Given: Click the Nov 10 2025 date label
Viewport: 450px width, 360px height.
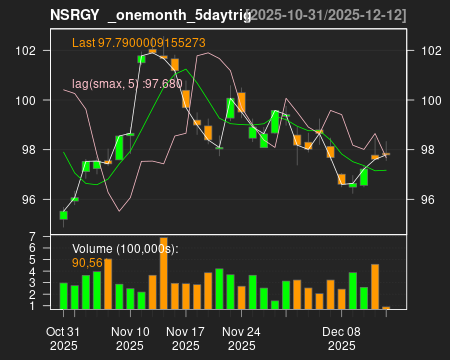Looking at the screenshot, I should 130,339.
